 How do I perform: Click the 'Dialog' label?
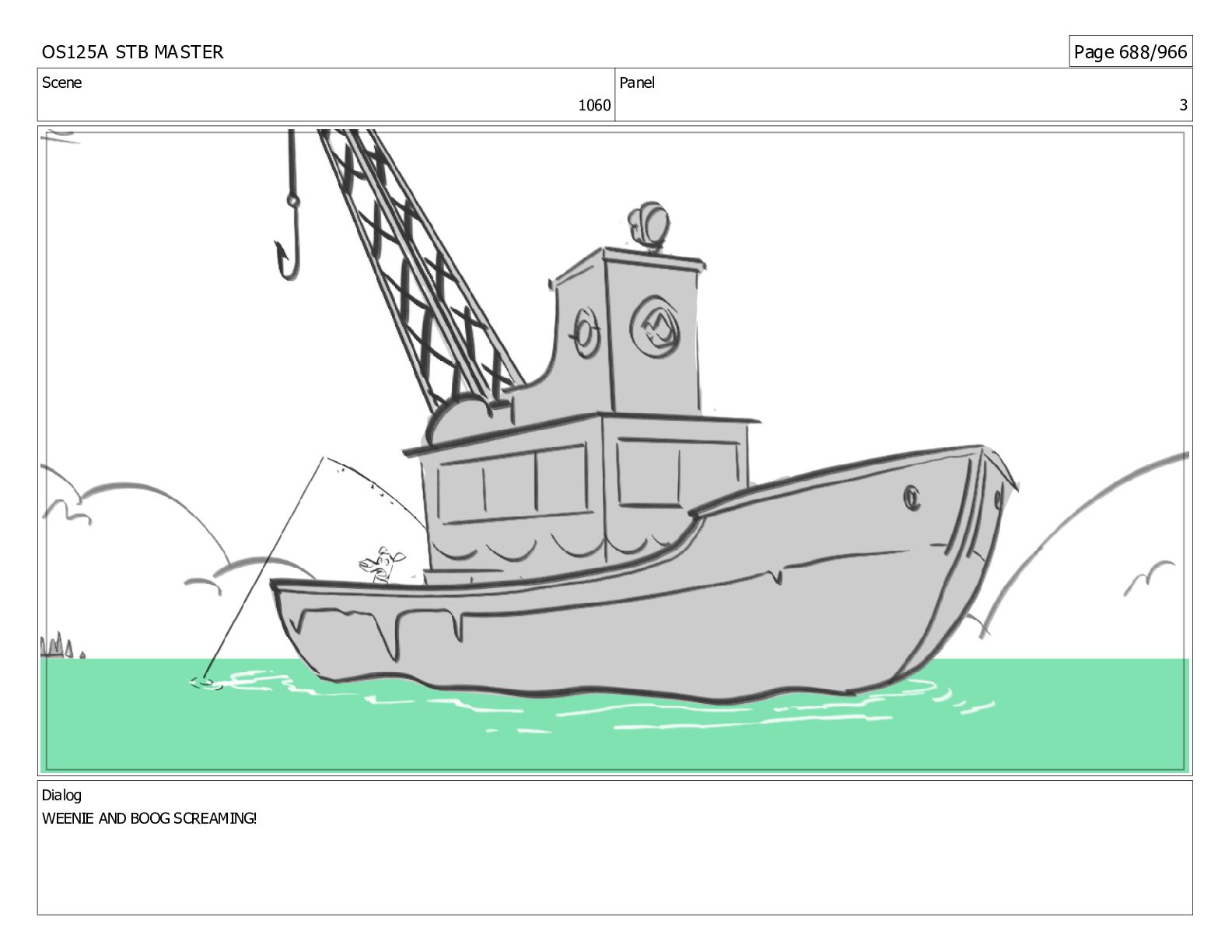point(61,795)
